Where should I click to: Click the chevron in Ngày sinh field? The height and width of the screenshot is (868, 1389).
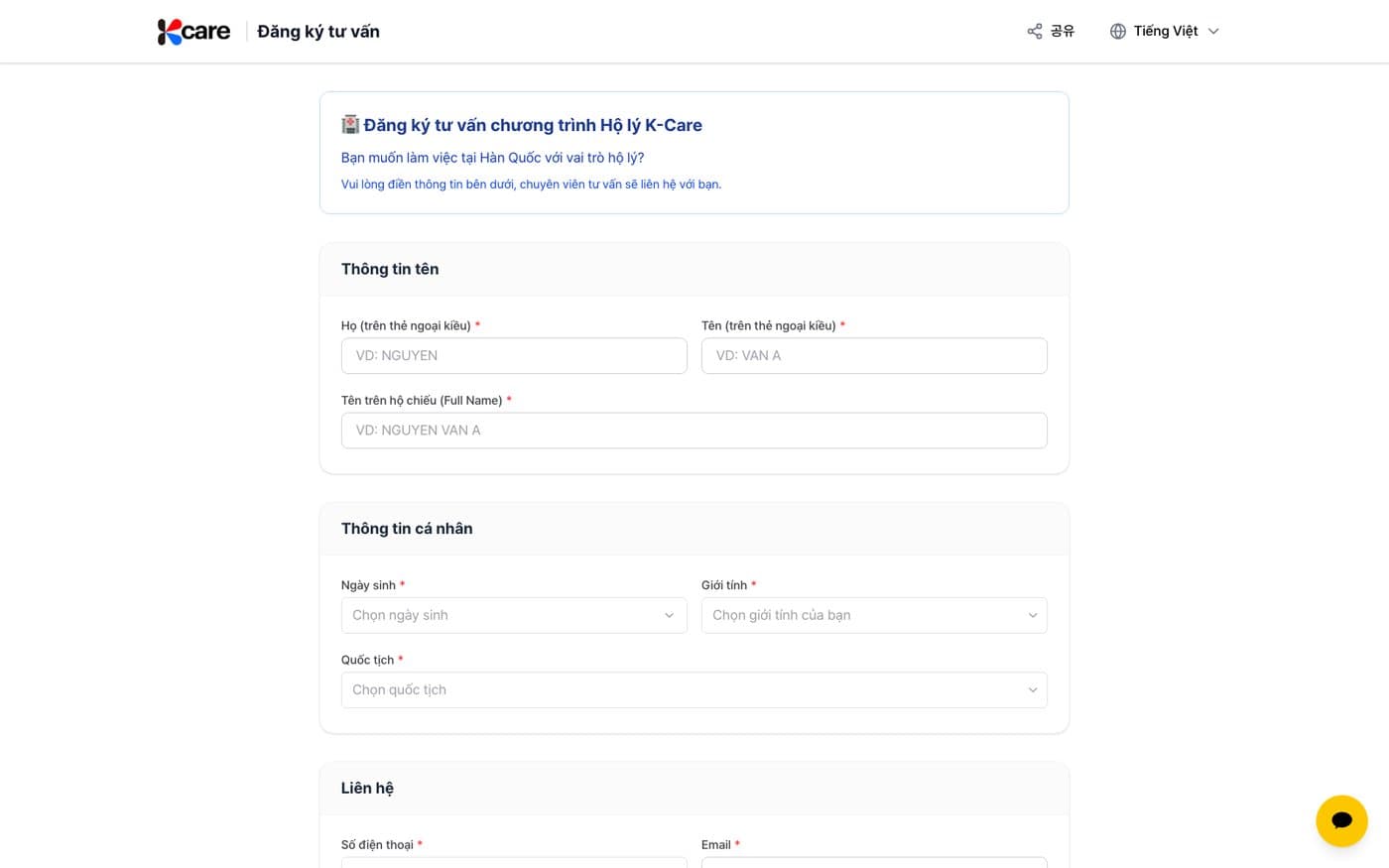pyautogui.click(x=669, y=615)
